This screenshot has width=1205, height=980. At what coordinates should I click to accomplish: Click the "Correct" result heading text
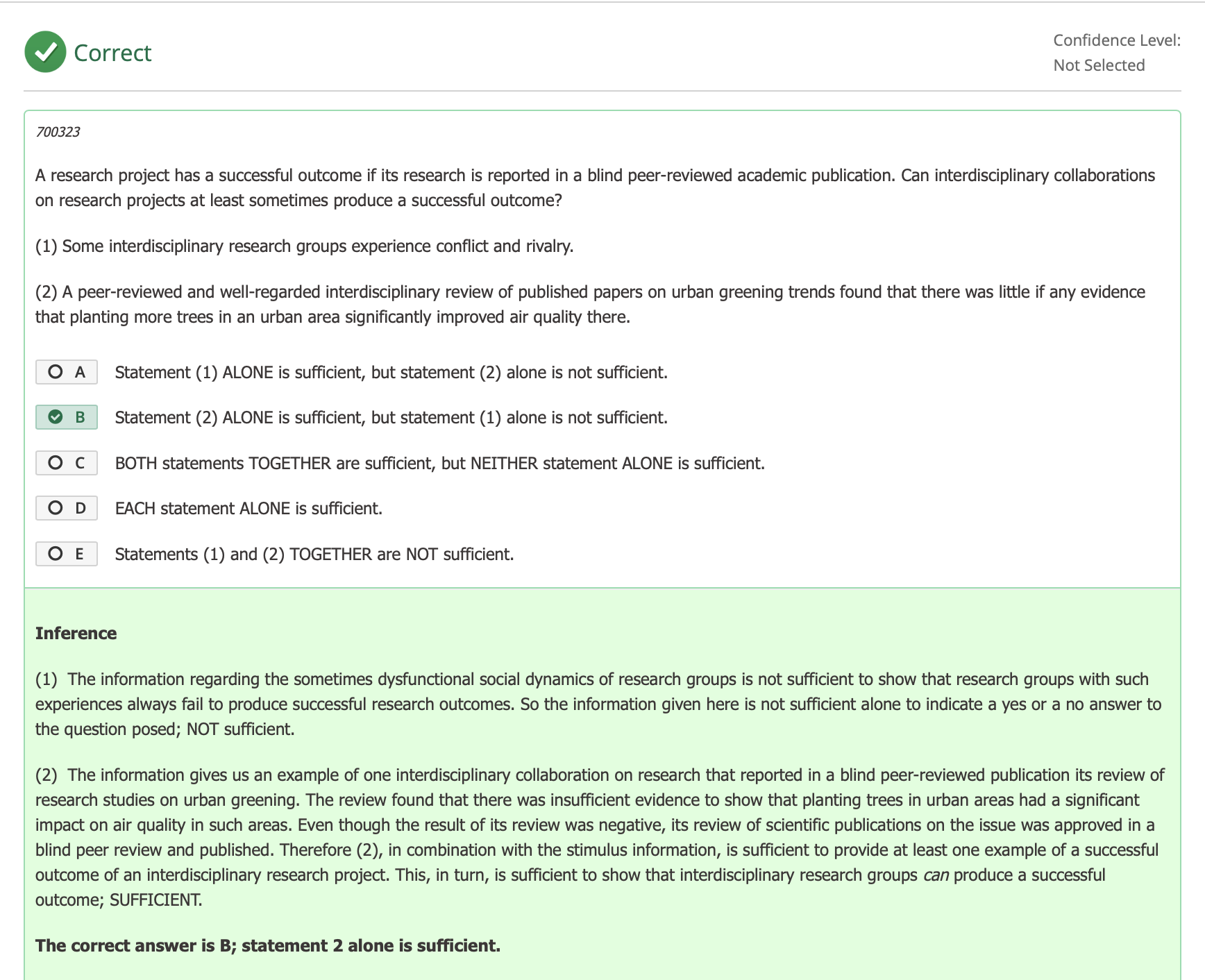(112, 53)
